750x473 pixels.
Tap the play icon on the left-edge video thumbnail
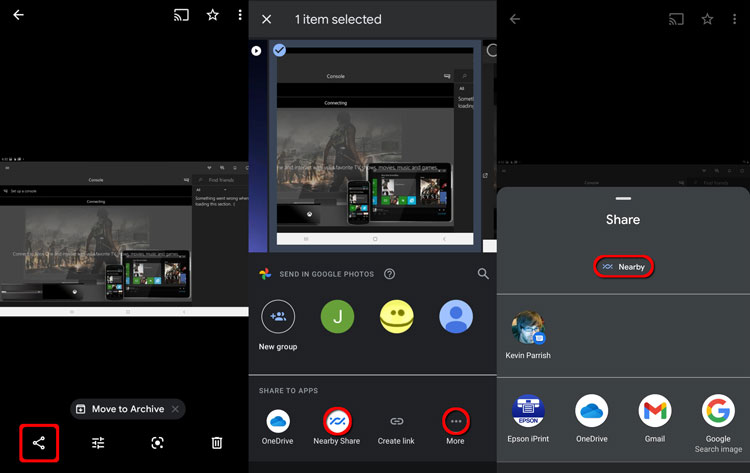[x=256, y=51]
